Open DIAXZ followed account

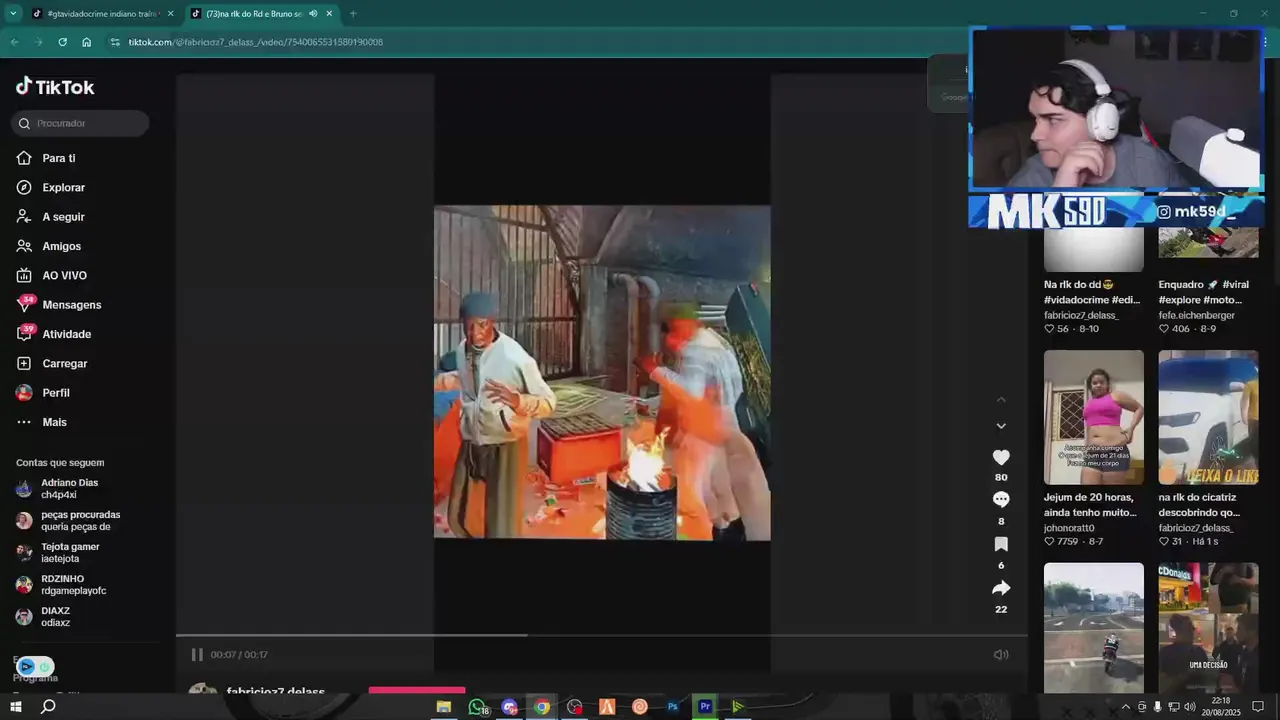tap(44, 617)
